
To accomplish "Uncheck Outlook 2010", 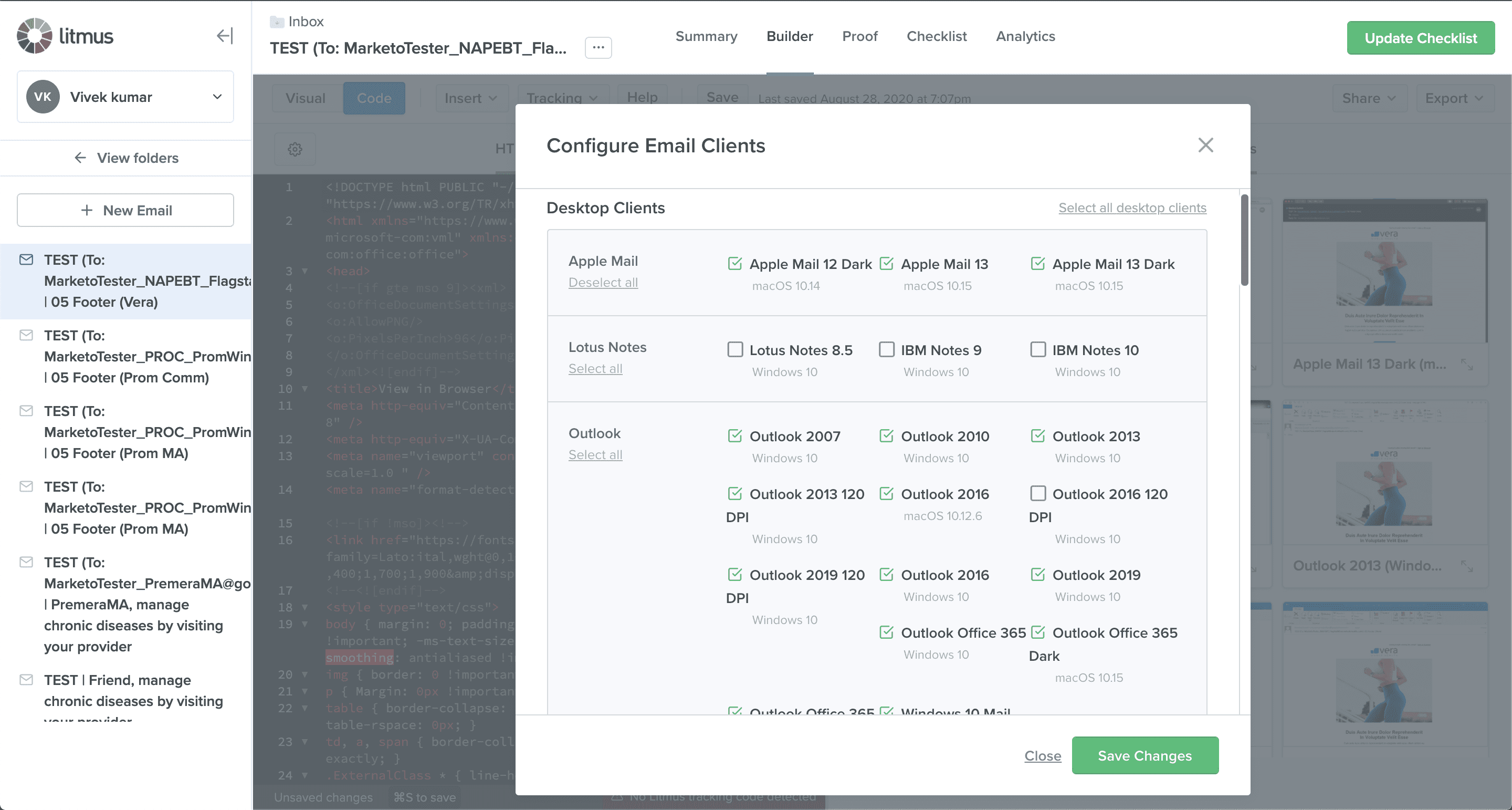I will click(x=886, y=435).
